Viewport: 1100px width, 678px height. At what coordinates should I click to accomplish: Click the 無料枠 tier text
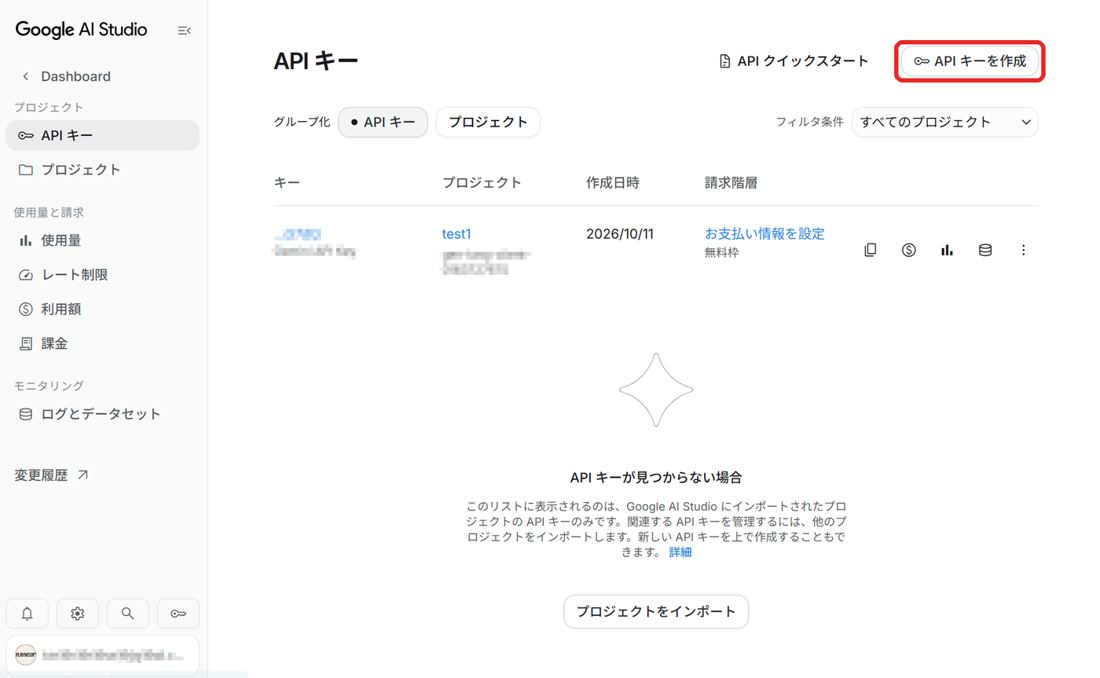[x=721, y=253]
